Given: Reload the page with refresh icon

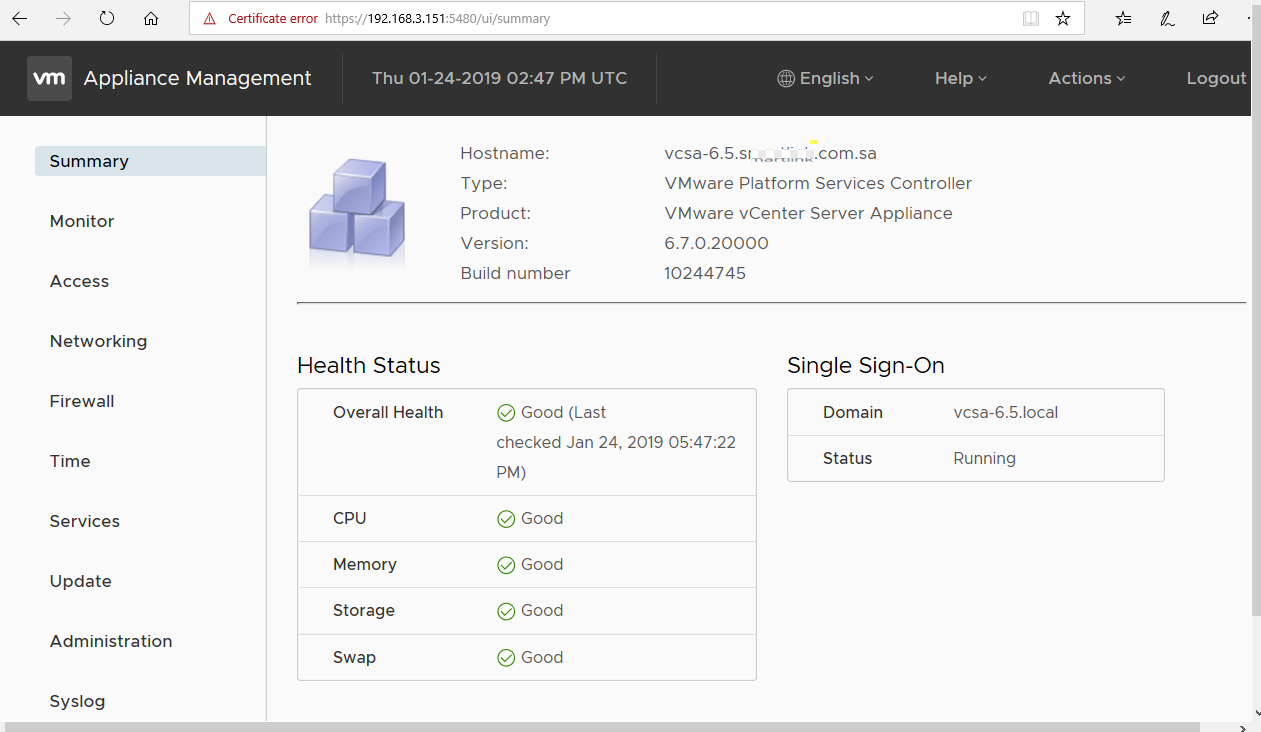Looking at the screenshot, I should coord(107,18).
